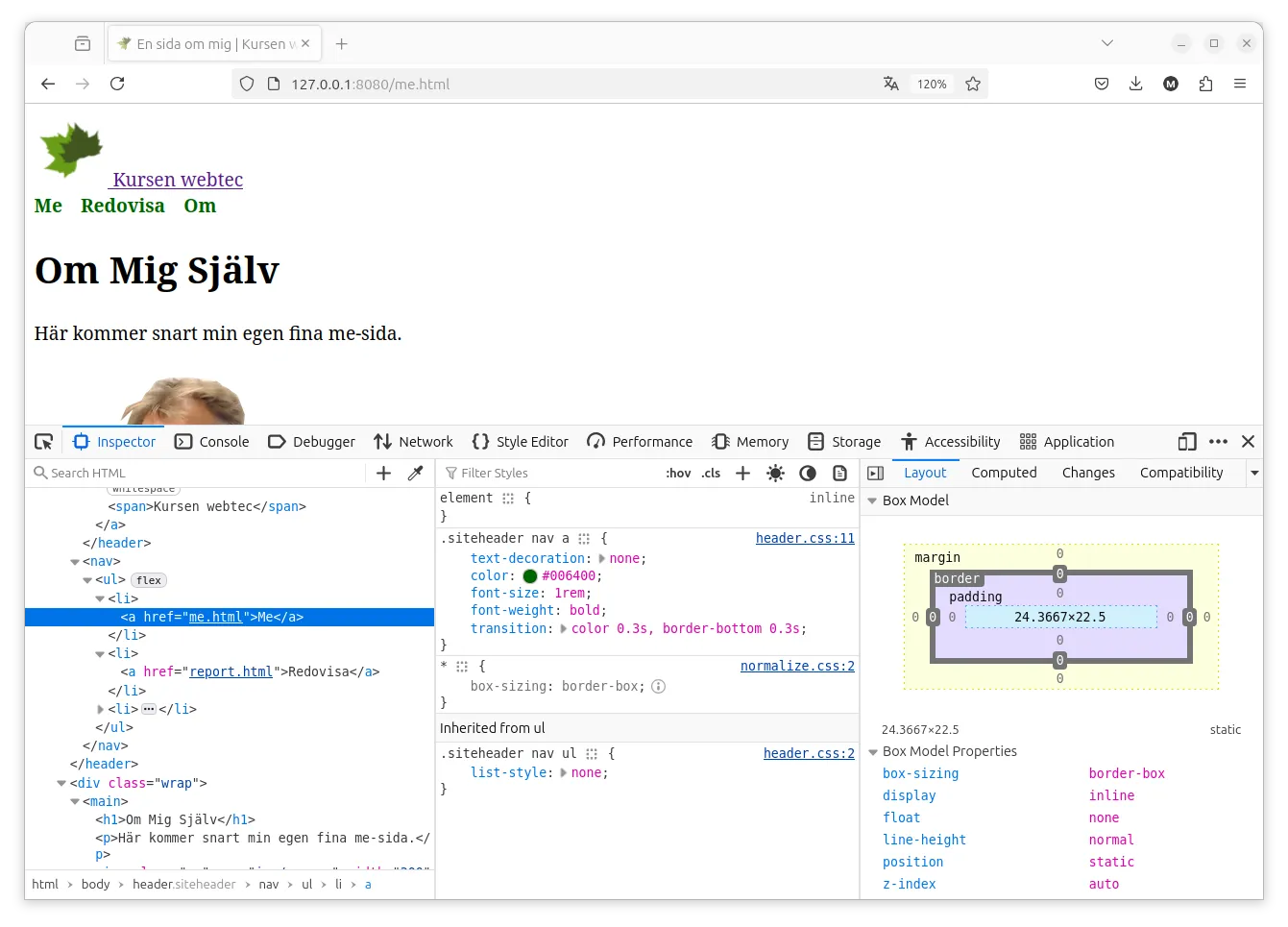
Task: Open the page translation icon
Action: [x=891, y=84]
